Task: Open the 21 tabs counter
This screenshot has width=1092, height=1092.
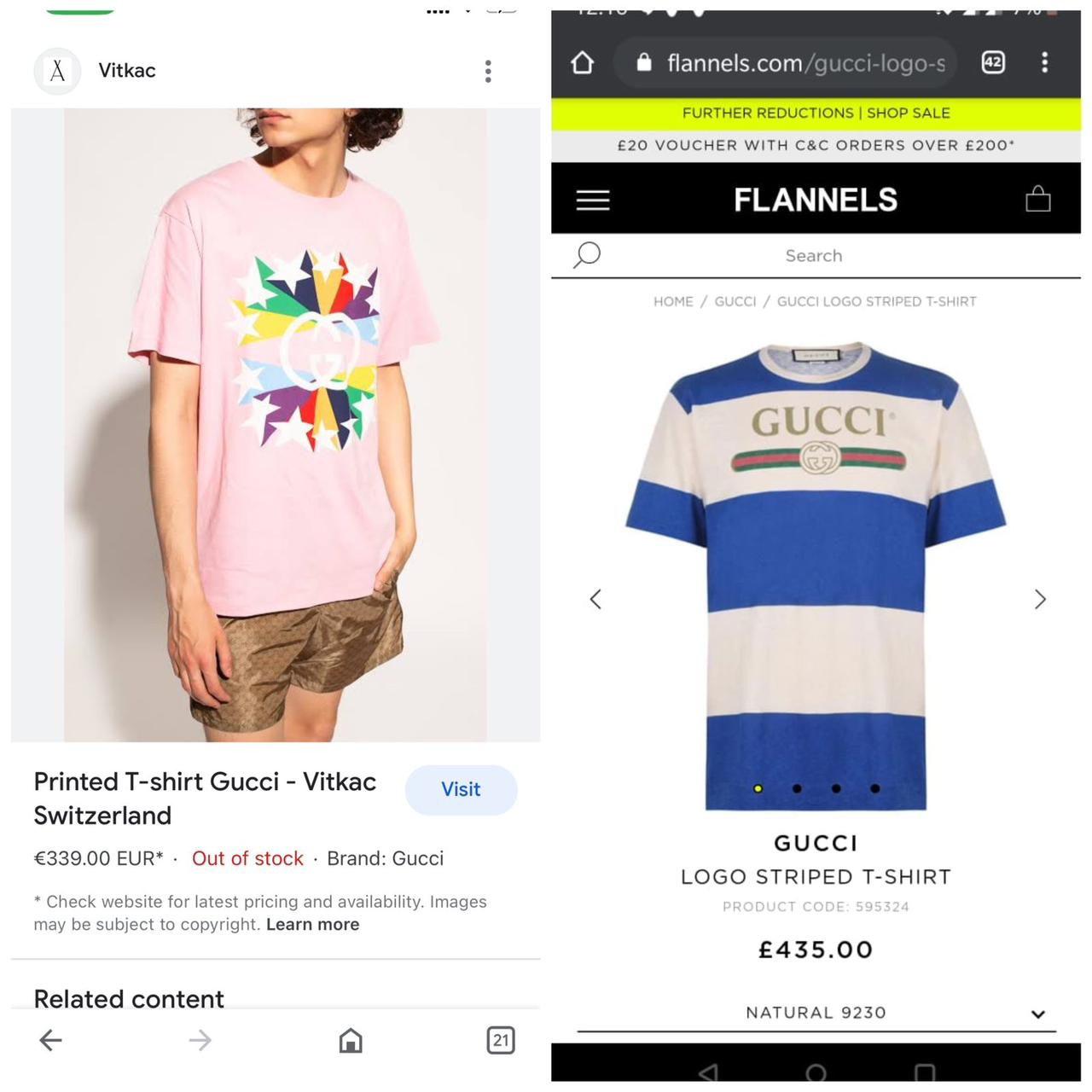Action: click(501, 1040)
